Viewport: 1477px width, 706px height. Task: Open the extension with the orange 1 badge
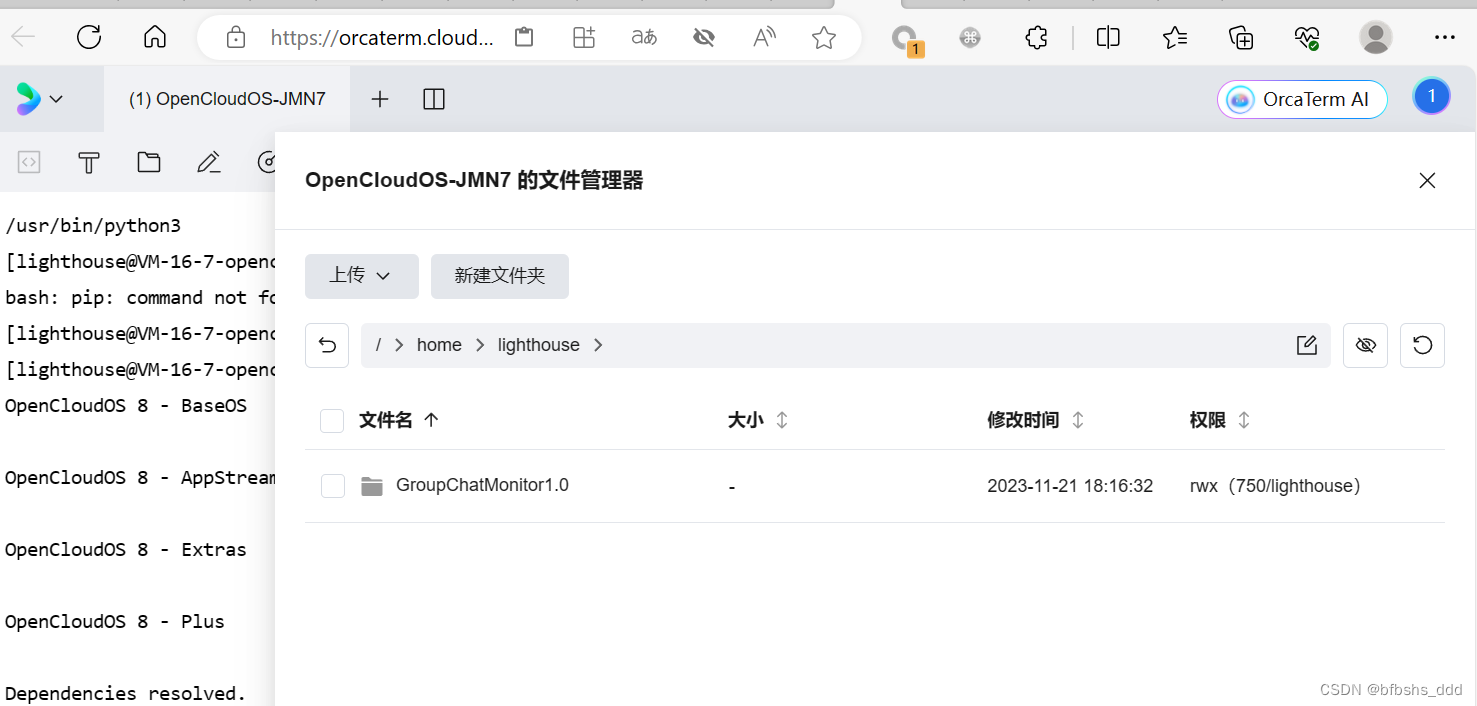pos(906,40)
